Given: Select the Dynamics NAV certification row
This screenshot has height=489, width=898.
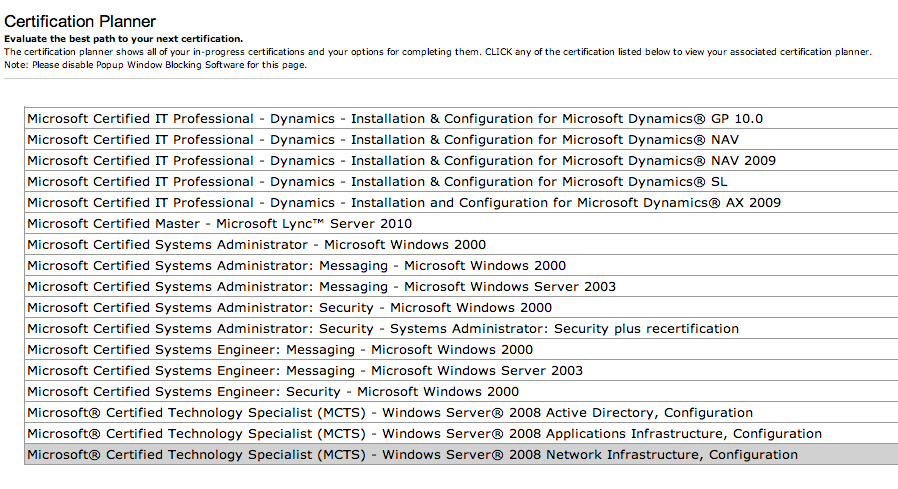Looking at the screenshot, I should click(383, 140).
